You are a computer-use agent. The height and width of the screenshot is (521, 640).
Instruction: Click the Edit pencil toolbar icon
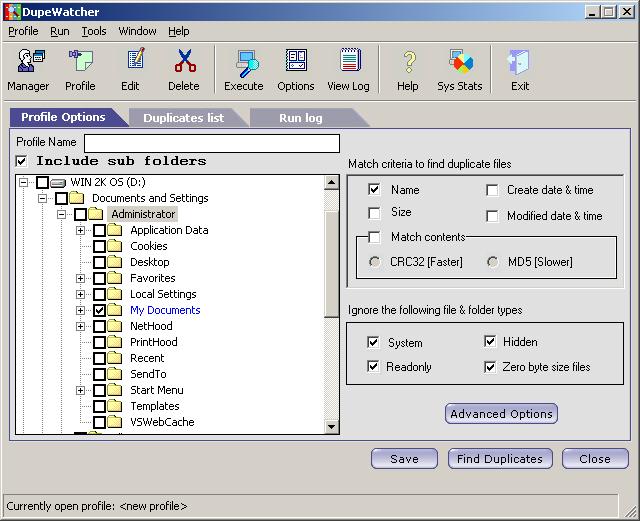pyautogui.click(x=136, y=60)
